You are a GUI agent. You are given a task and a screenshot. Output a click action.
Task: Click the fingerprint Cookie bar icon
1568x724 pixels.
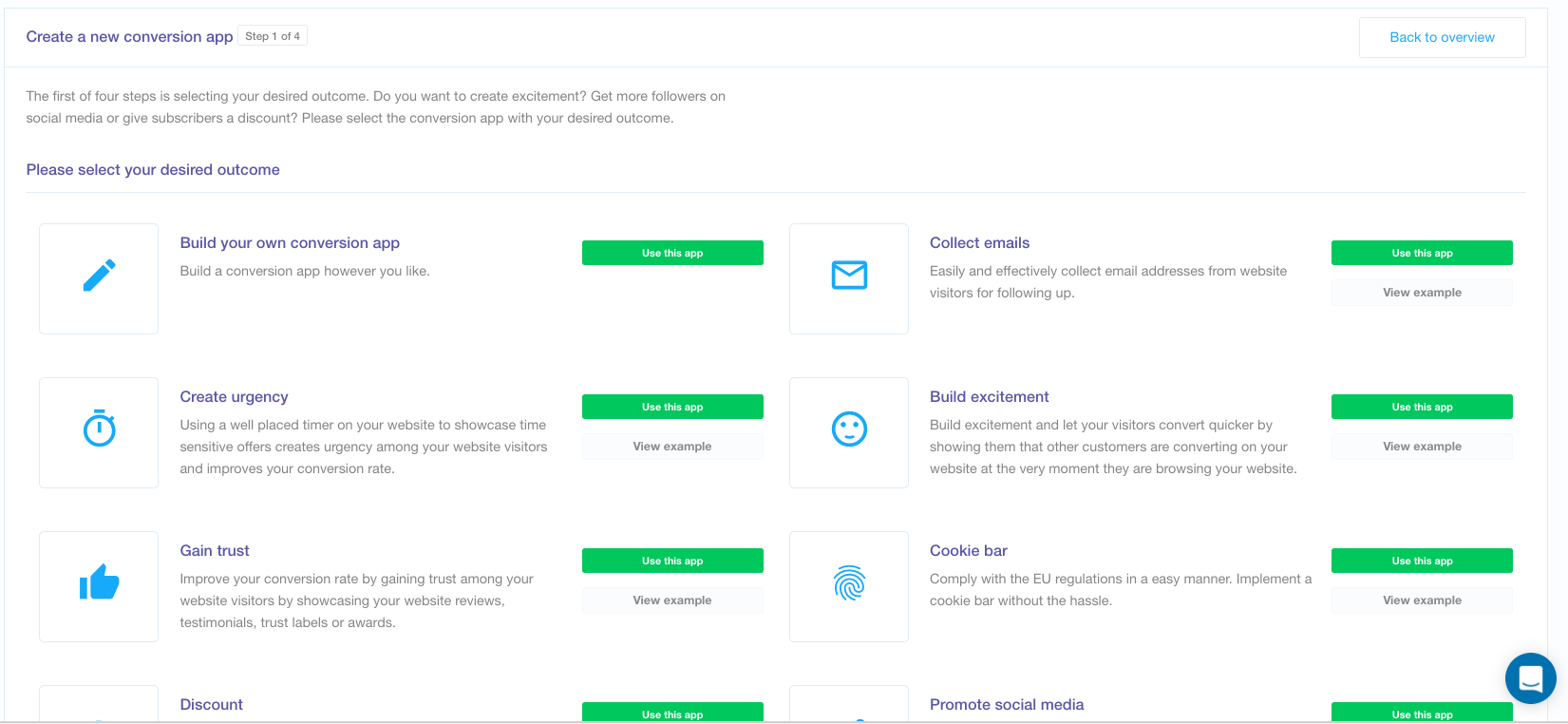(849, 583)
